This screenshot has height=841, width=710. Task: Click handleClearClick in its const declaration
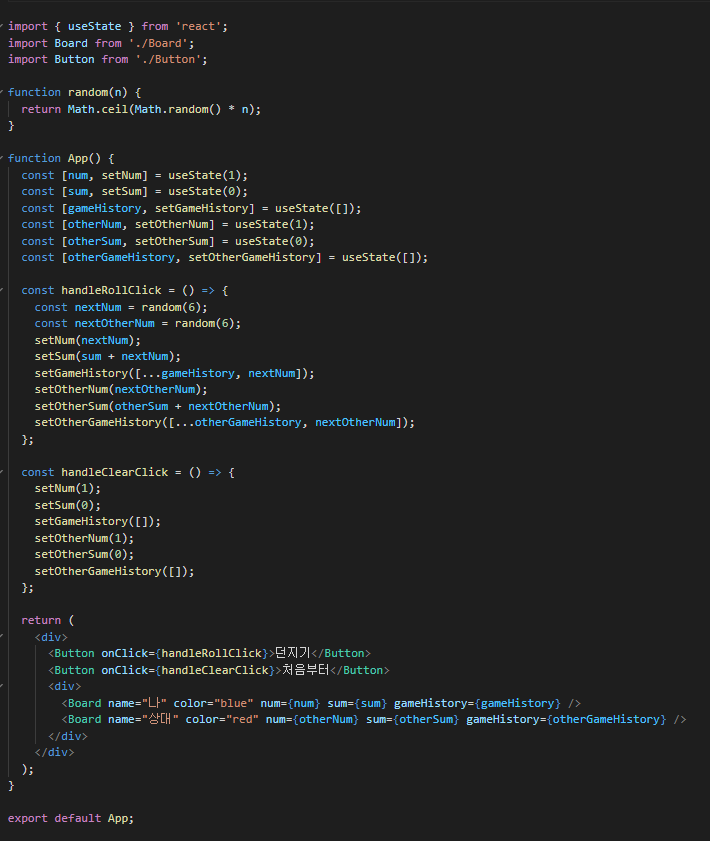114,472
